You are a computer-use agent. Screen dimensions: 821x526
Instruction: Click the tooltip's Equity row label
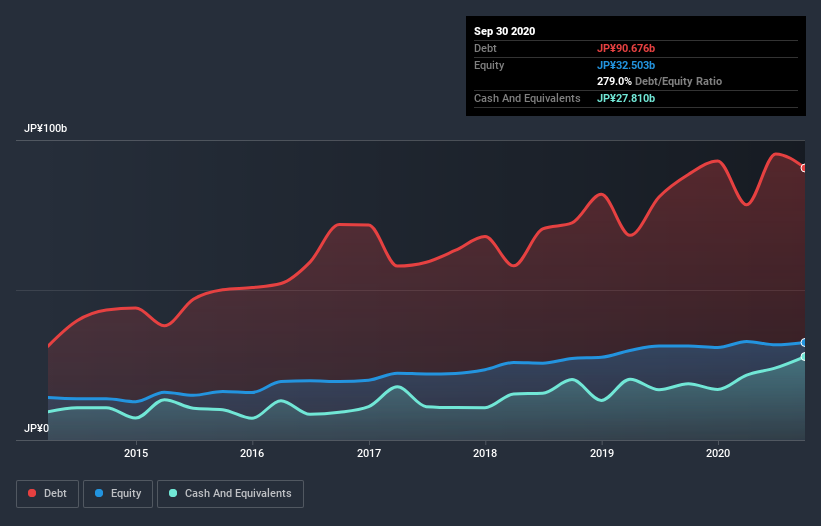tap(489, 65)
